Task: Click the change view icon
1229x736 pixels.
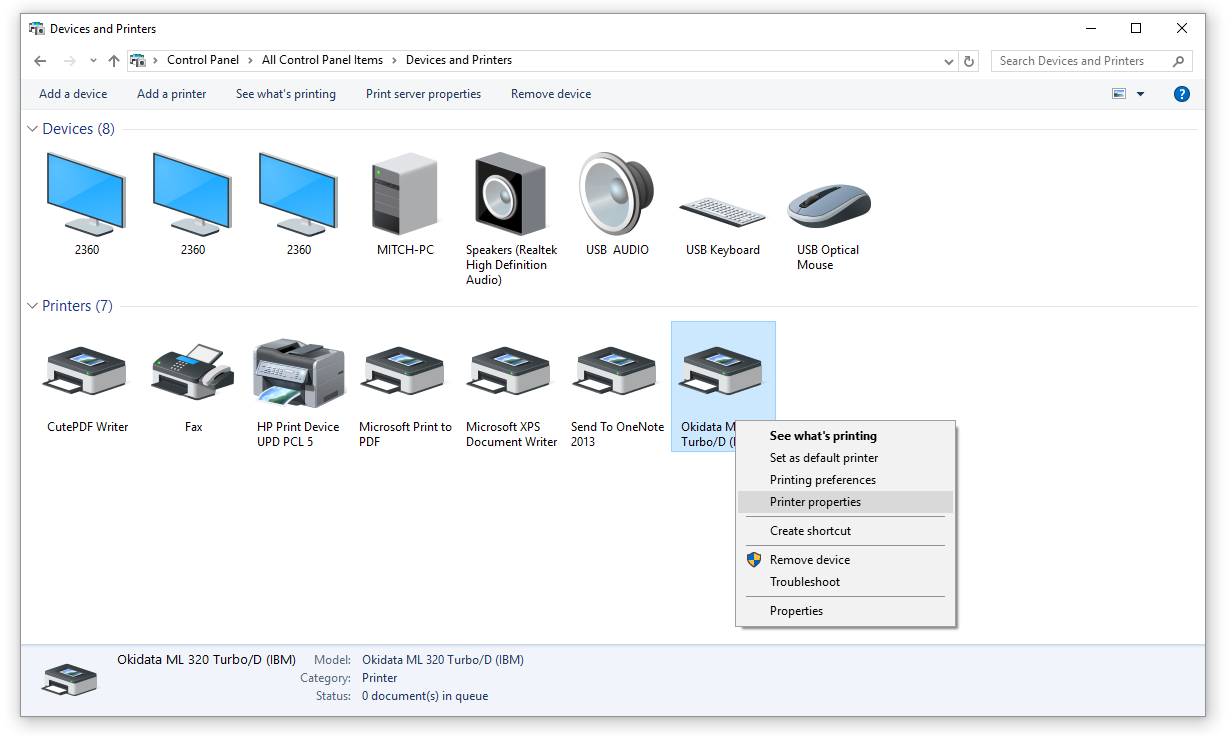Action: pos(1119,94)
